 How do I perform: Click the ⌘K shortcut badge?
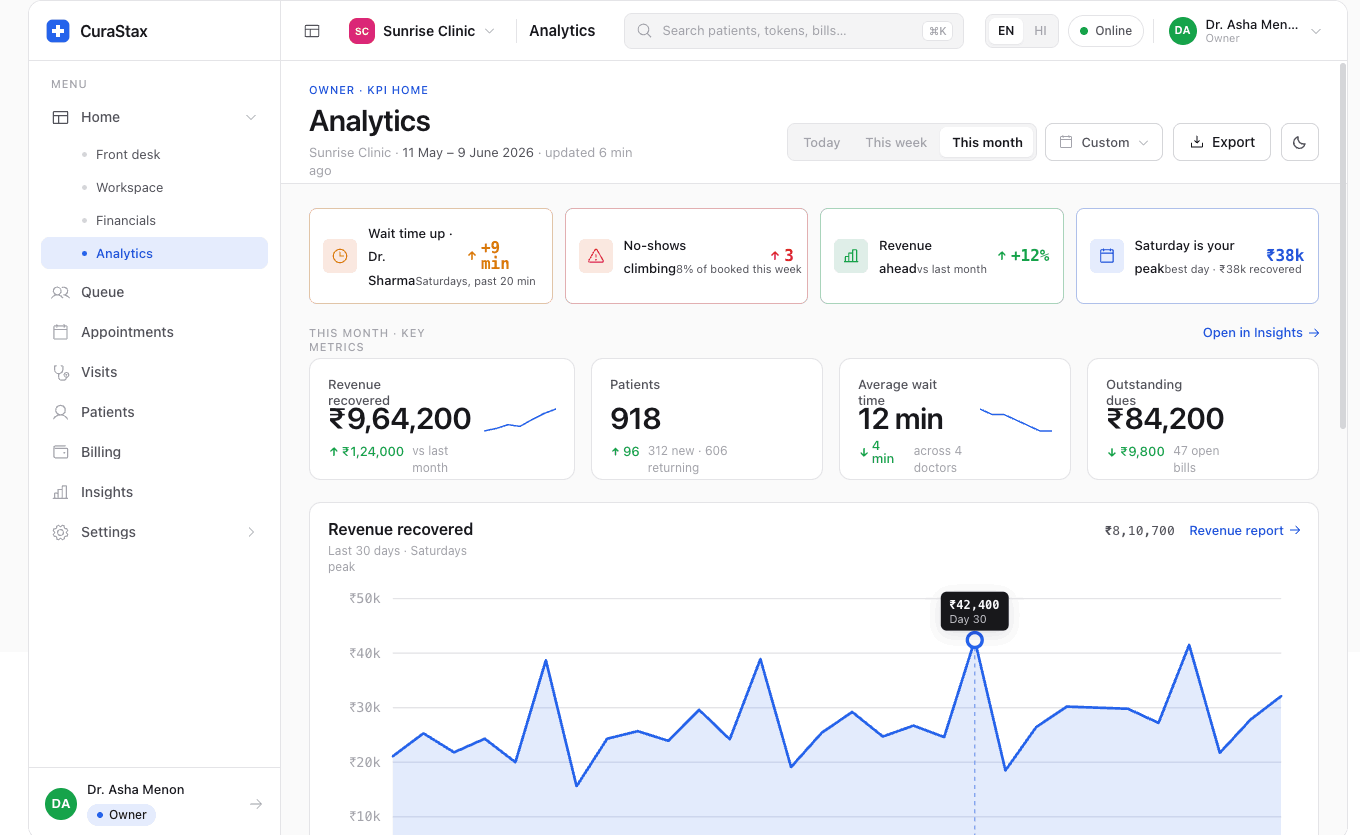pyautogui.click(x=937, y=31)
